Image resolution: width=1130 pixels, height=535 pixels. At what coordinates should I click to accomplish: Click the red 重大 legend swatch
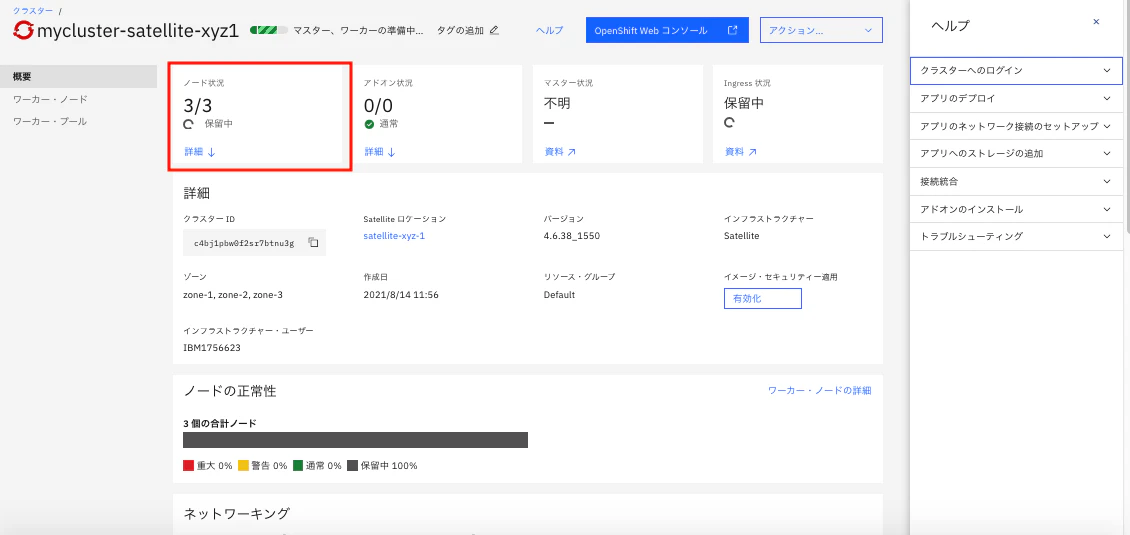[189, 466]
